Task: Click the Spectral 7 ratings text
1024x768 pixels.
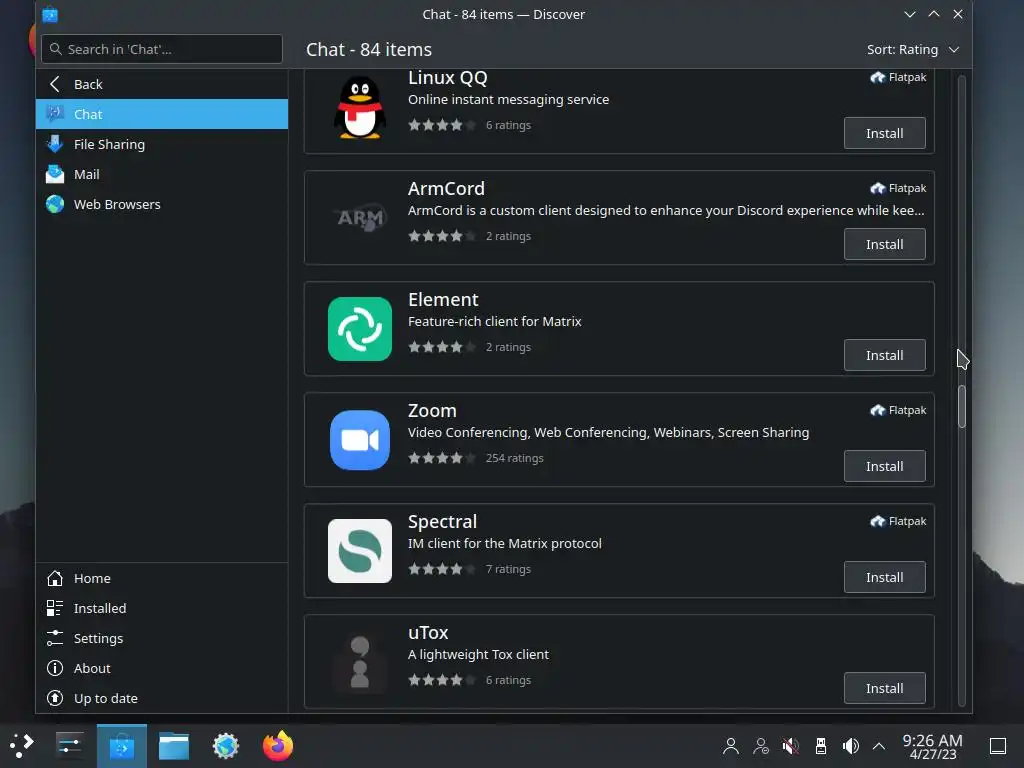Action: tap(508, 569)
